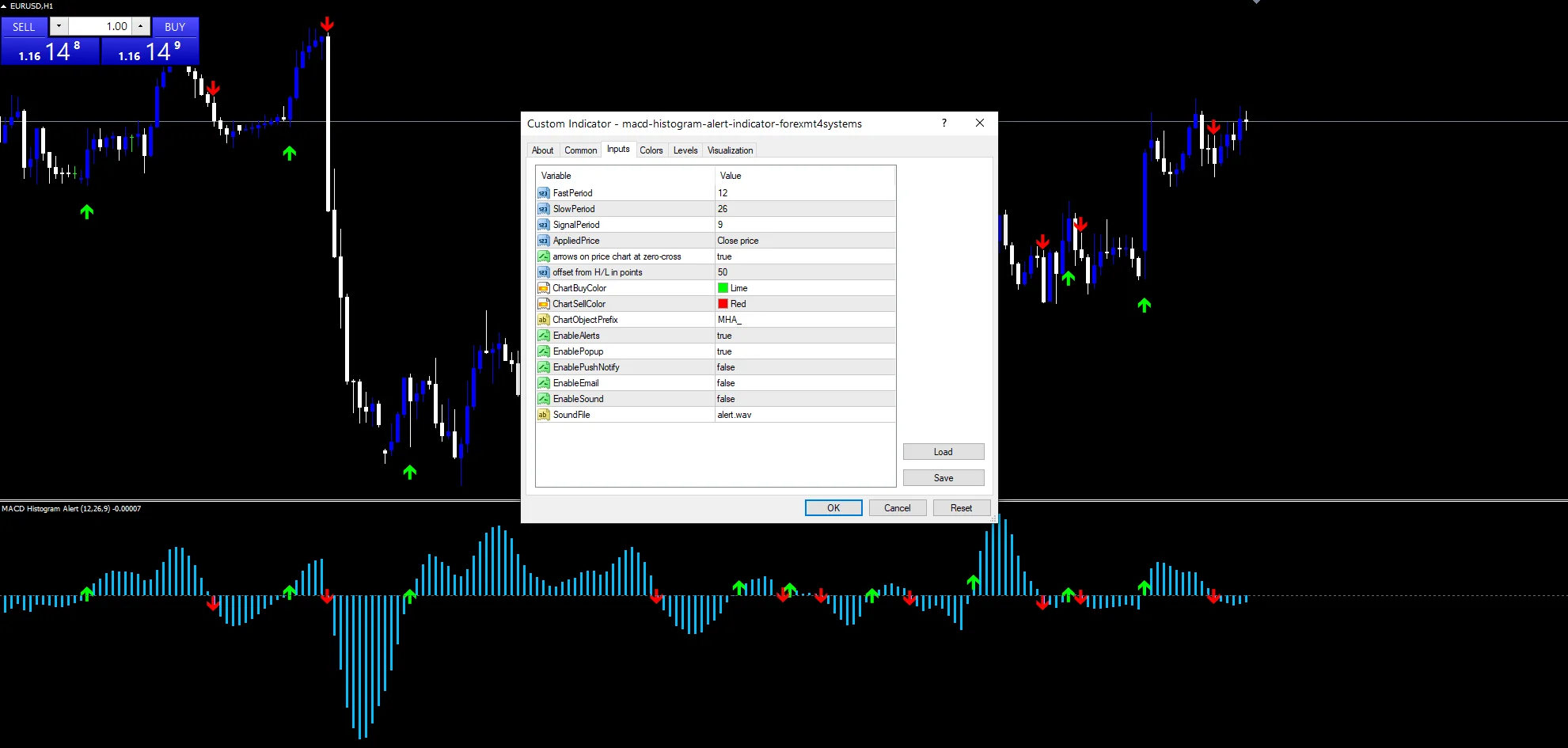Click the Value column header
The width and height of the screenshot is (1568, 748).
[x=805, y=176]
